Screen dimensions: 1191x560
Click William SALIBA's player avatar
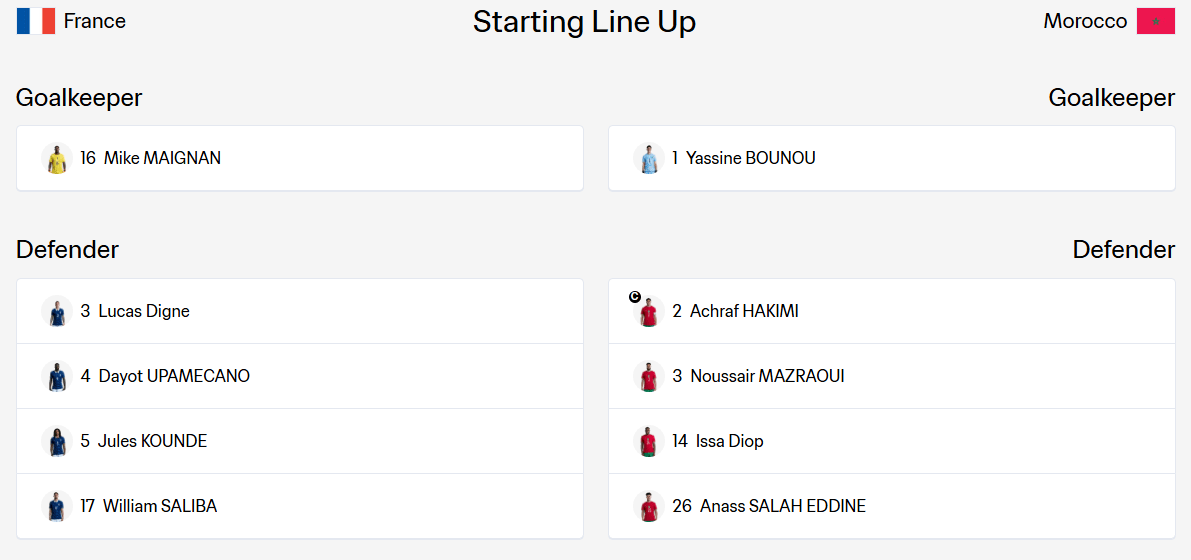coord(57,506)
